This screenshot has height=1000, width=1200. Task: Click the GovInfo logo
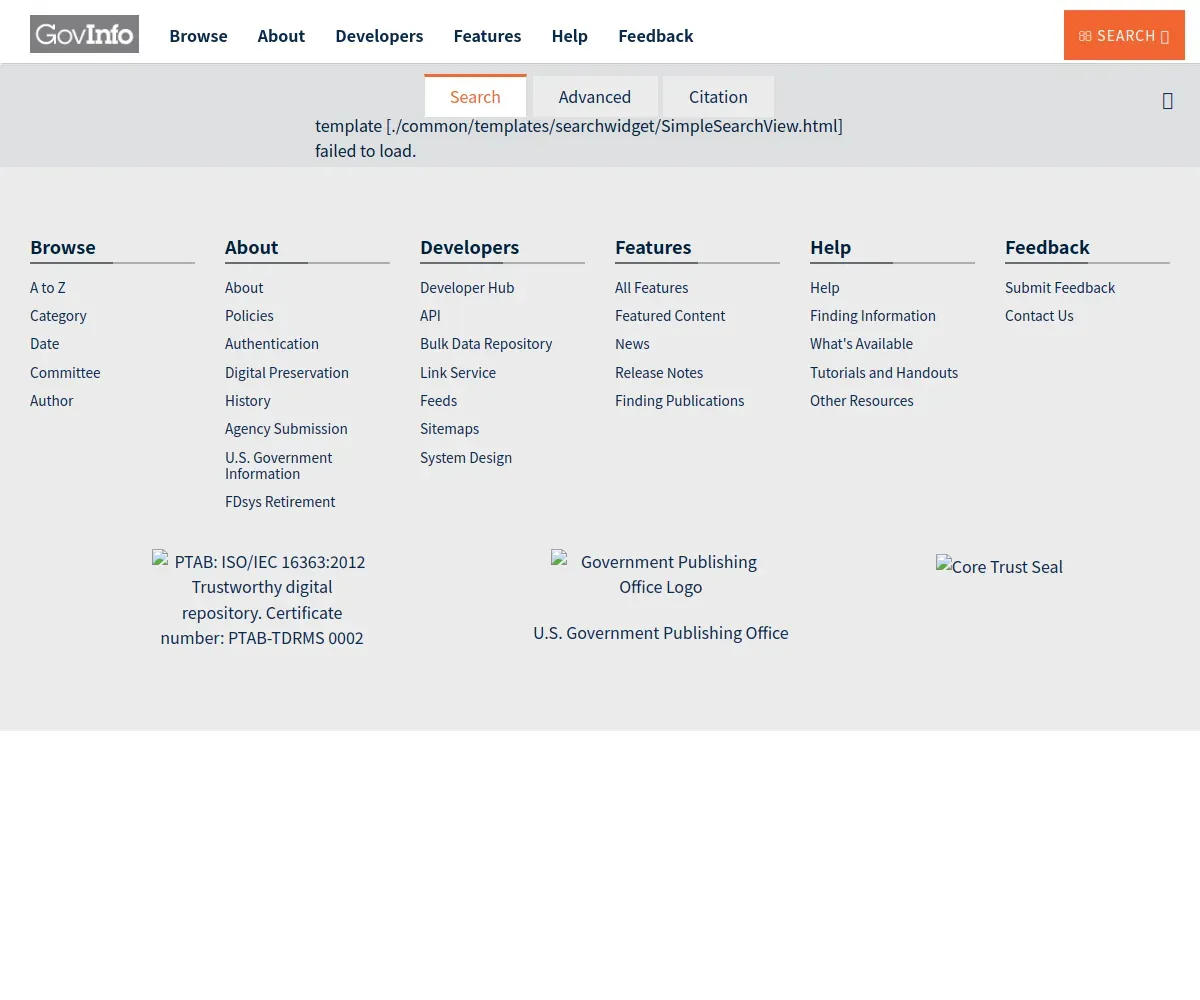[84, 34]
